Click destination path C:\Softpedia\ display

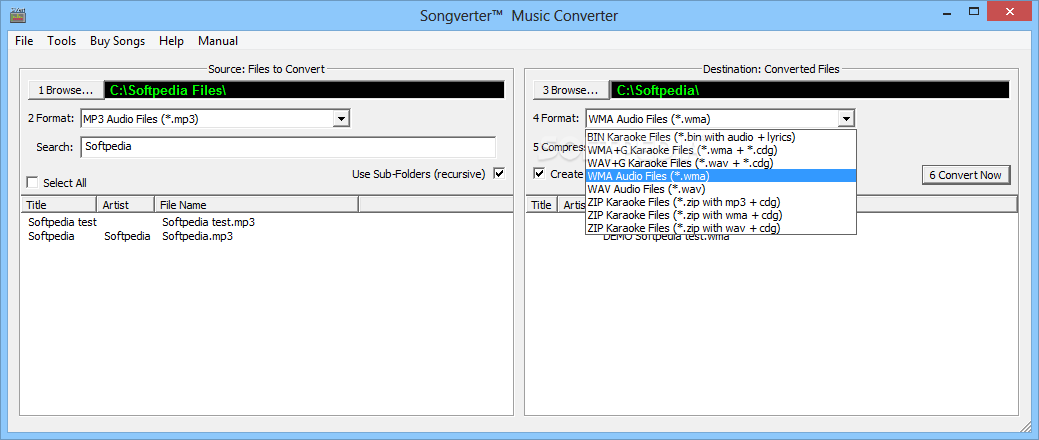tap(810, 89)
